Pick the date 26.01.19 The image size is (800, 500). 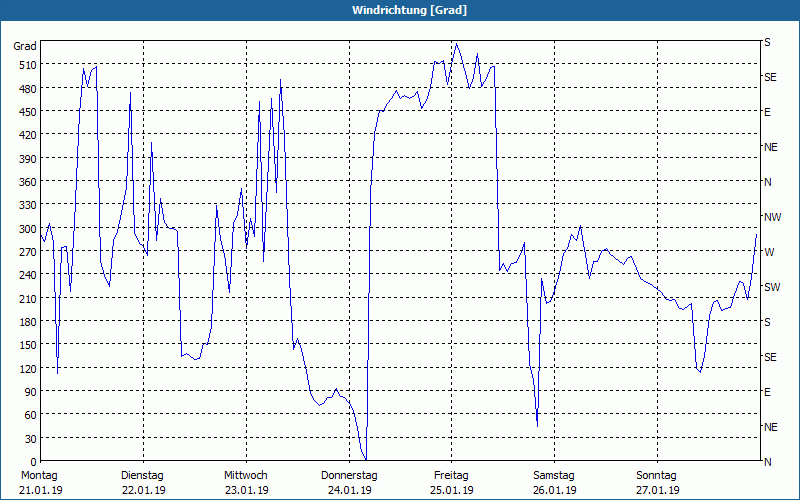pos(555,491)
